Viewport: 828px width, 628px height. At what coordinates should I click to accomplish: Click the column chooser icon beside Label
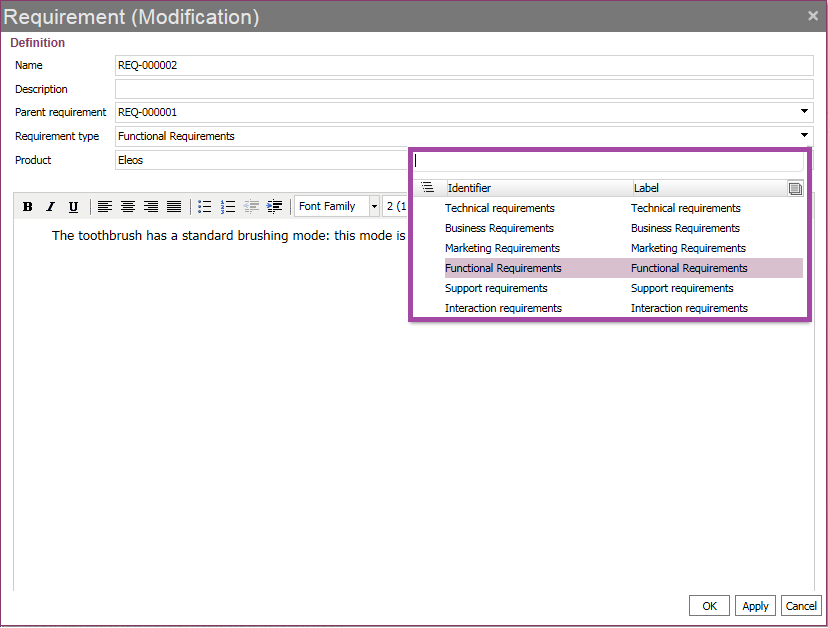click(x=795, y=188)
